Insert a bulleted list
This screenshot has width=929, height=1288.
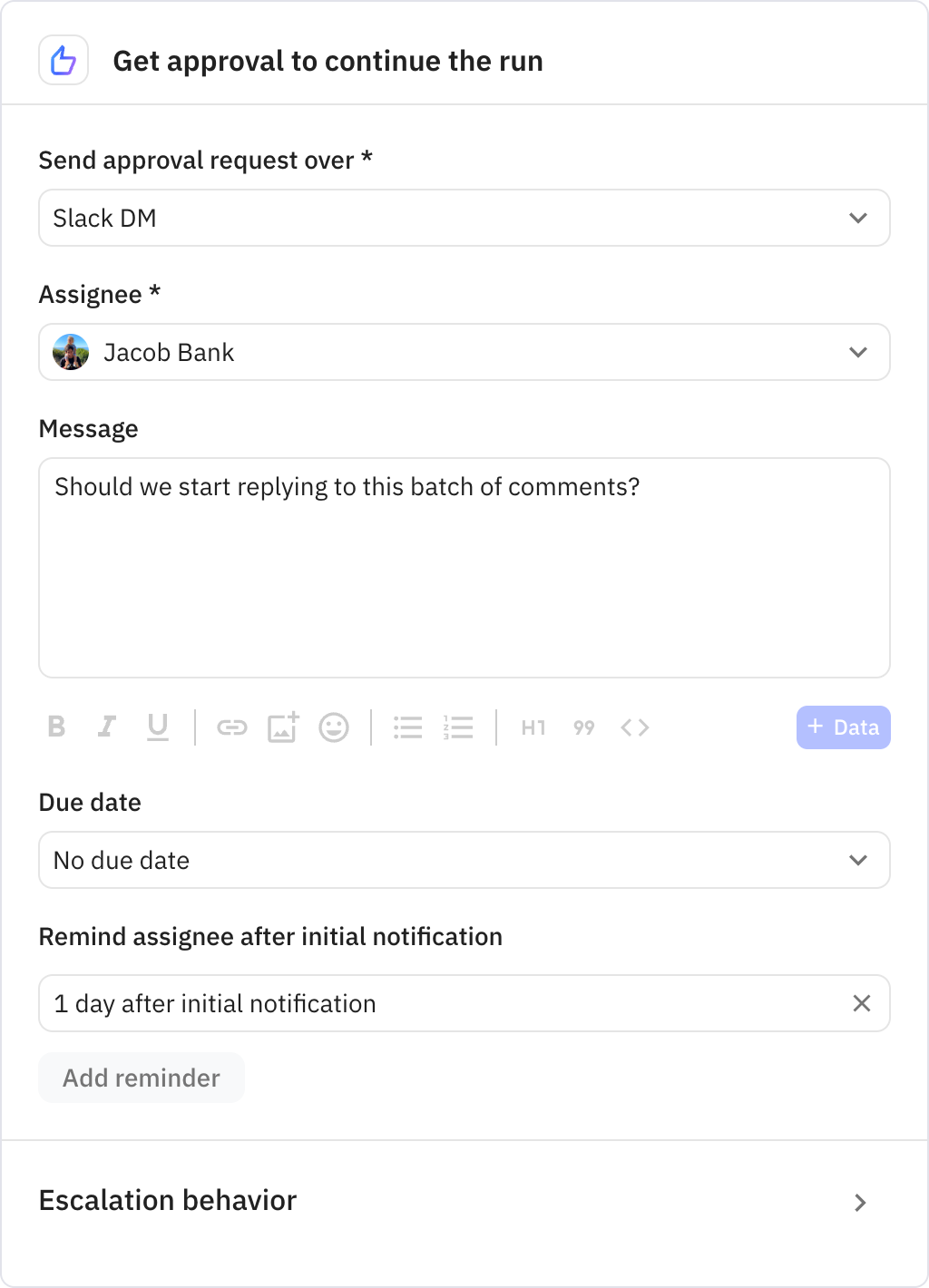coord(407,727)
